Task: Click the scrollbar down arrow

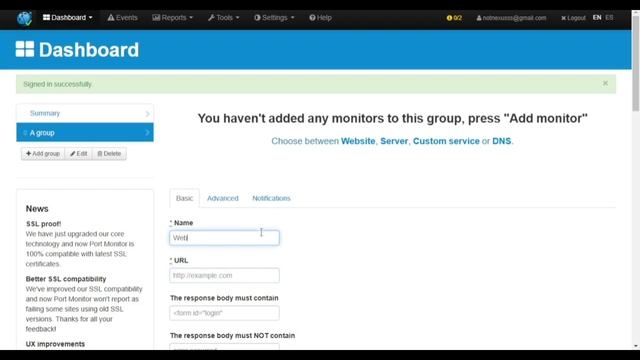Action: click(x=636, y=346)
